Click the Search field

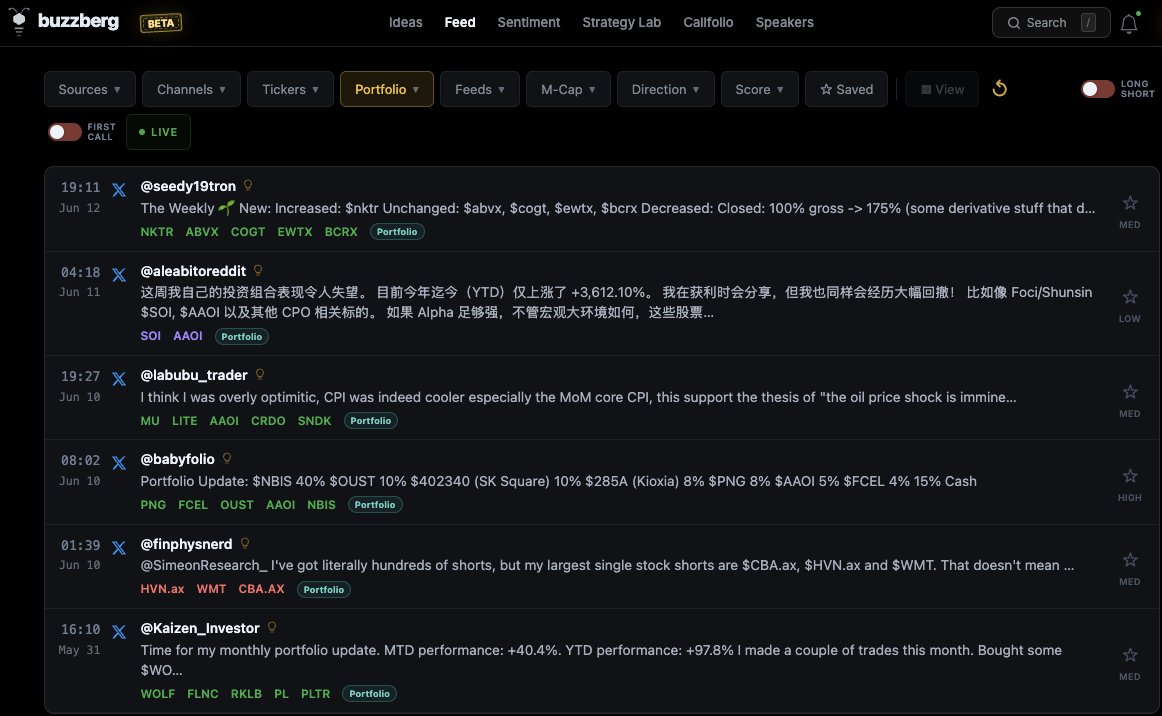[x=1051, y=22]
